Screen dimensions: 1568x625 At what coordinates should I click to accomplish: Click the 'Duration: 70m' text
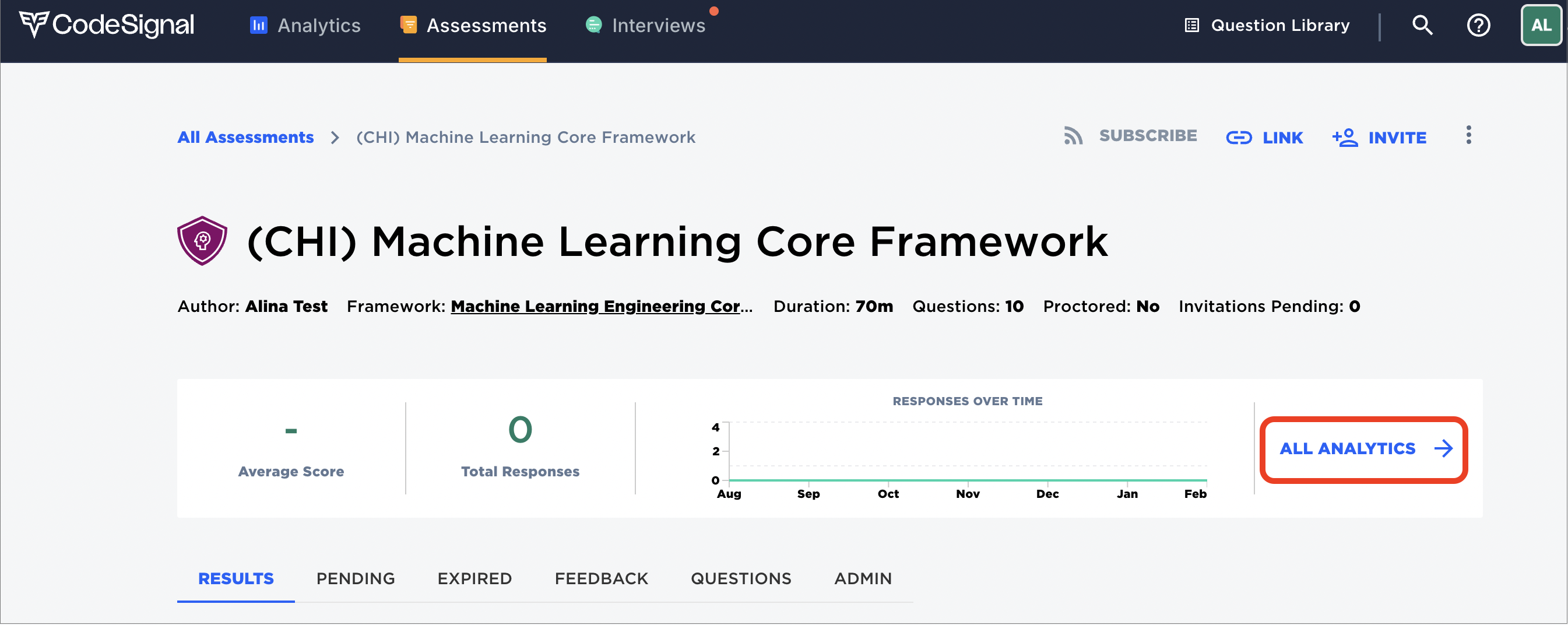coord(834,307)
